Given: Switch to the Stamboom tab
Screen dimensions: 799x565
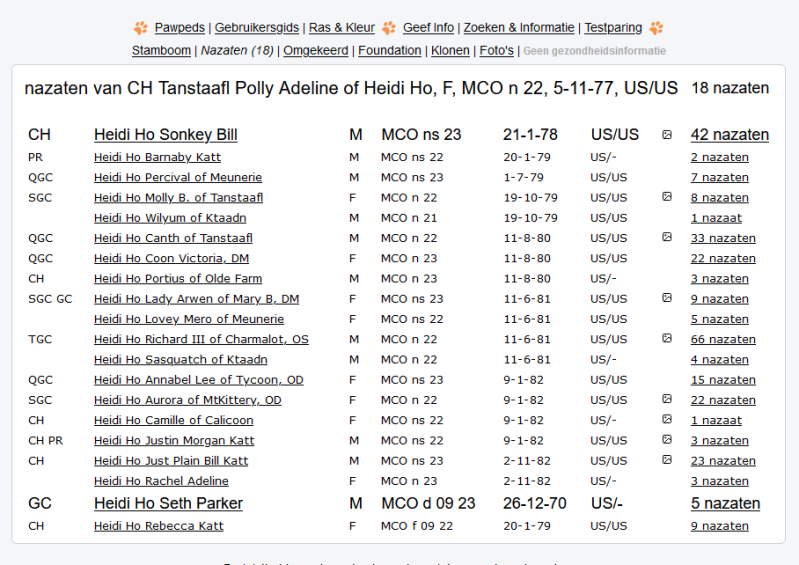Looking at the screenshot, I should (x=162, y=50).
